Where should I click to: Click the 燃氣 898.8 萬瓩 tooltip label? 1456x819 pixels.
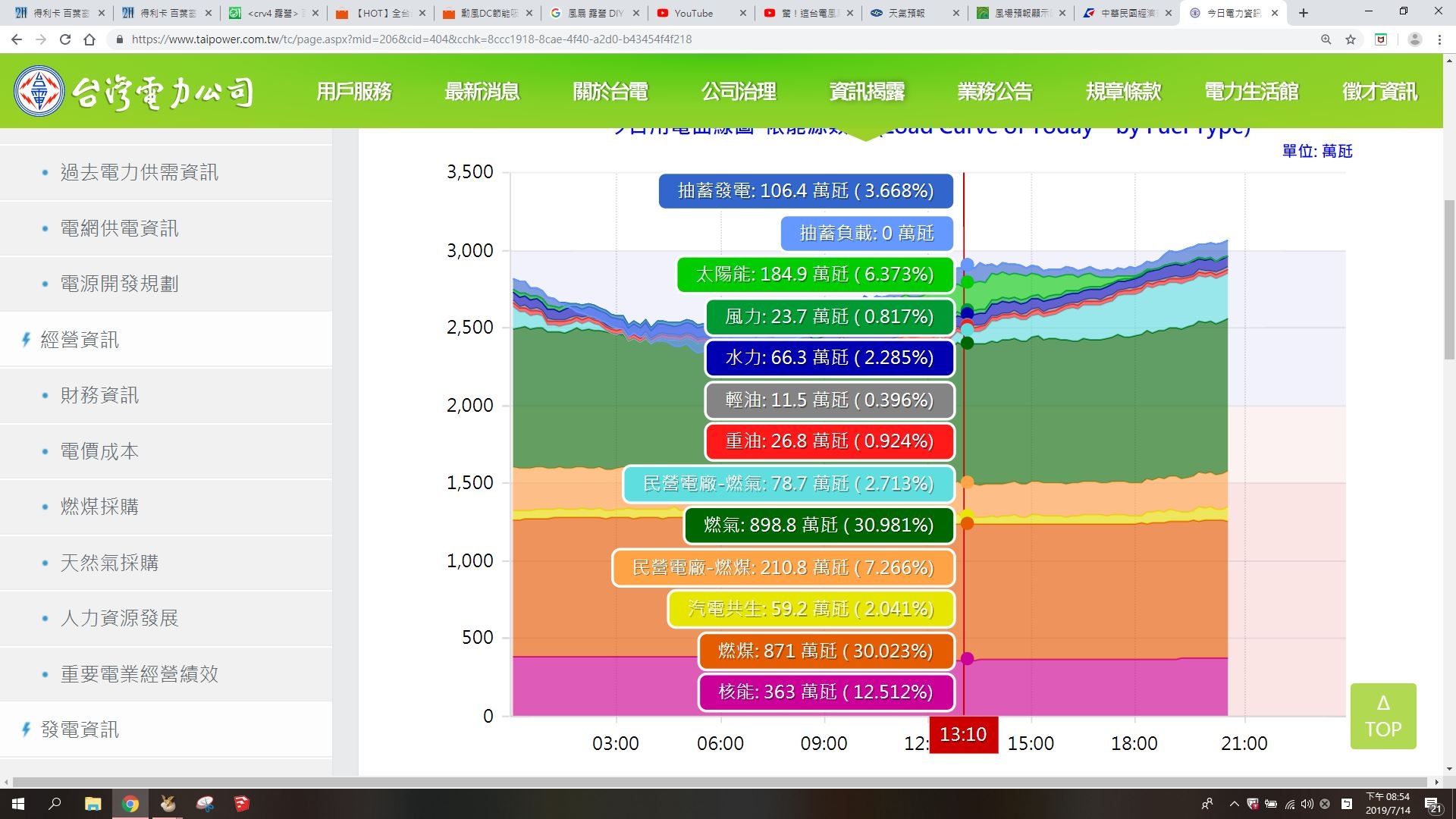(819, 526)
